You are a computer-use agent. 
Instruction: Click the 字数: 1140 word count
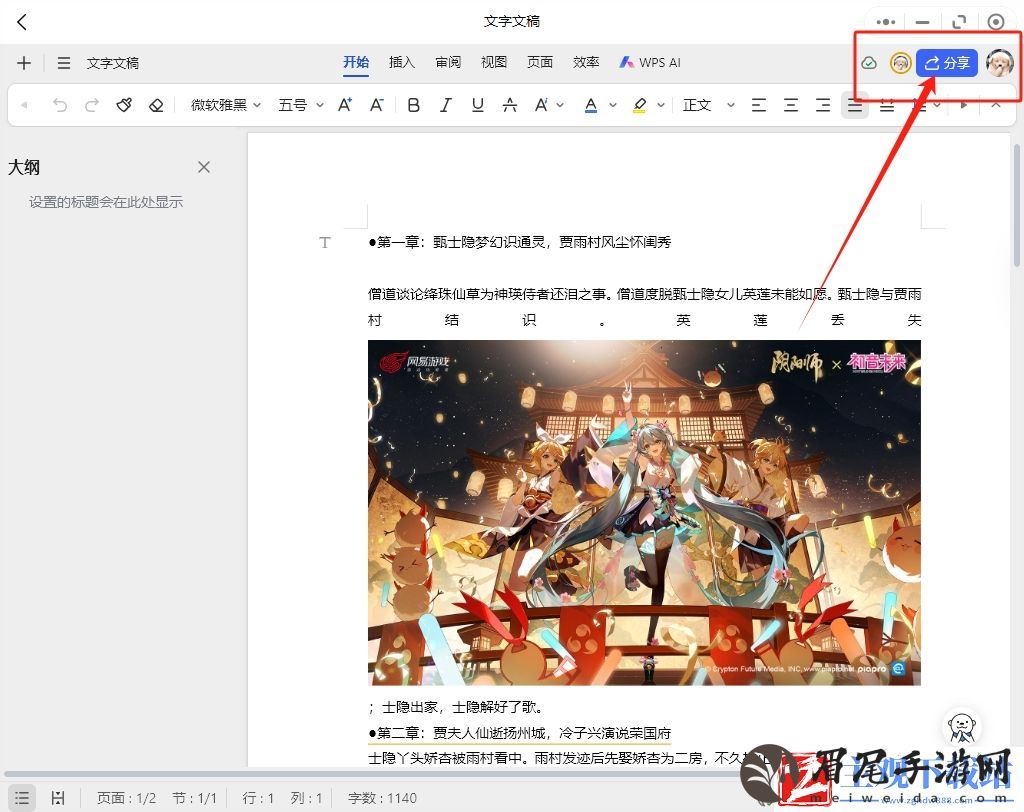[382, 798]
